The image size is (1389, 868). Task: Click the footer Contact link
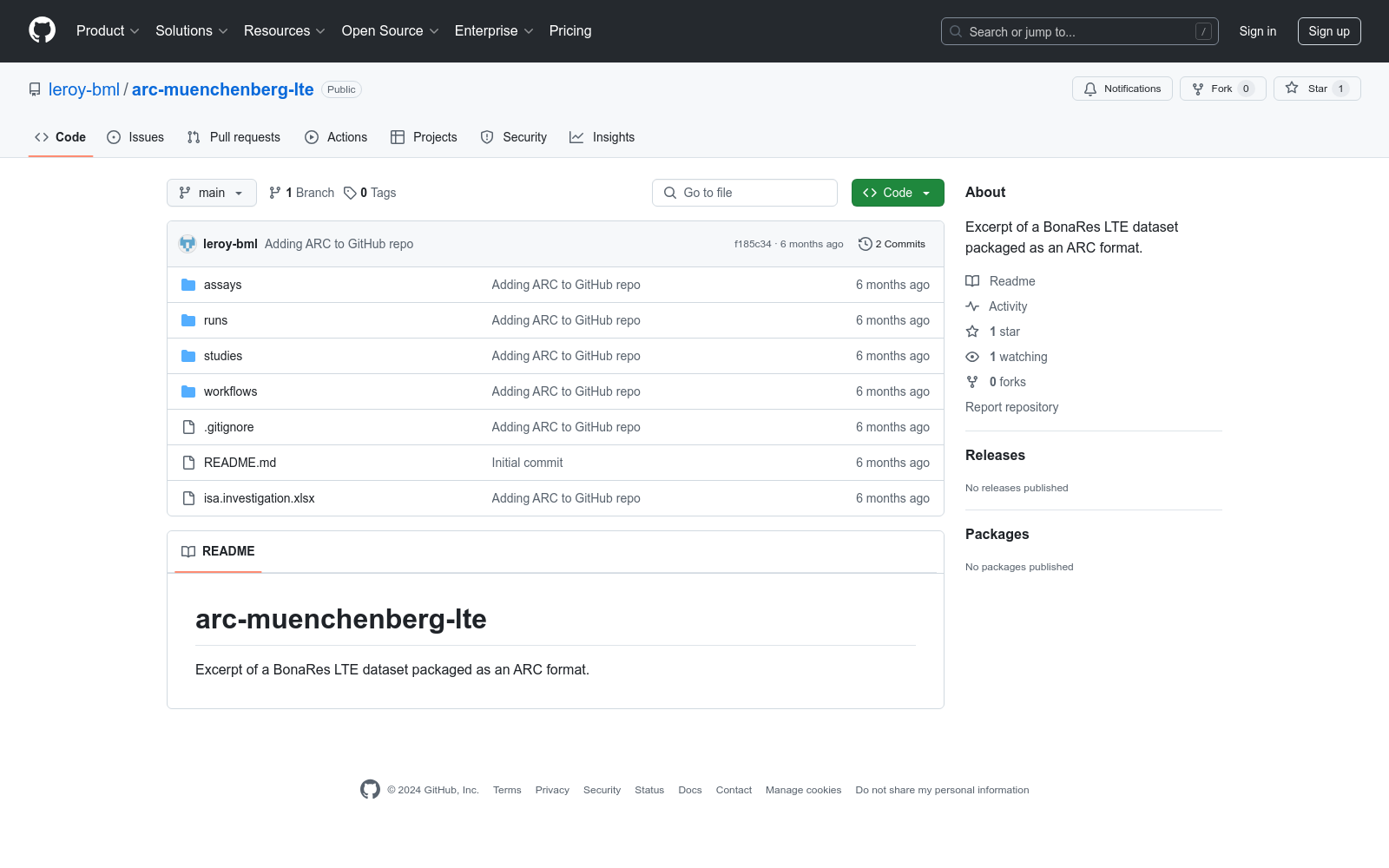click(x=734, y=790)
